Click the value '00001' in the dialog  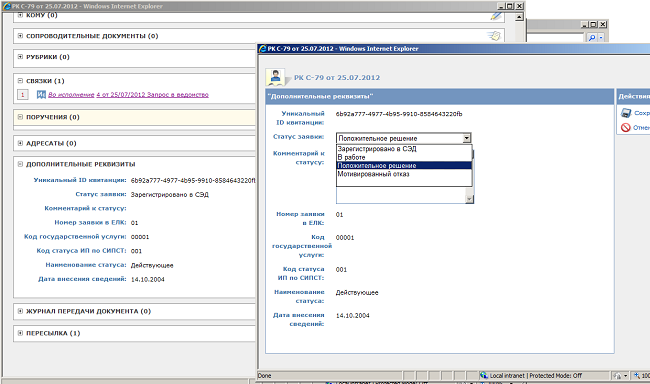(345, 238)
